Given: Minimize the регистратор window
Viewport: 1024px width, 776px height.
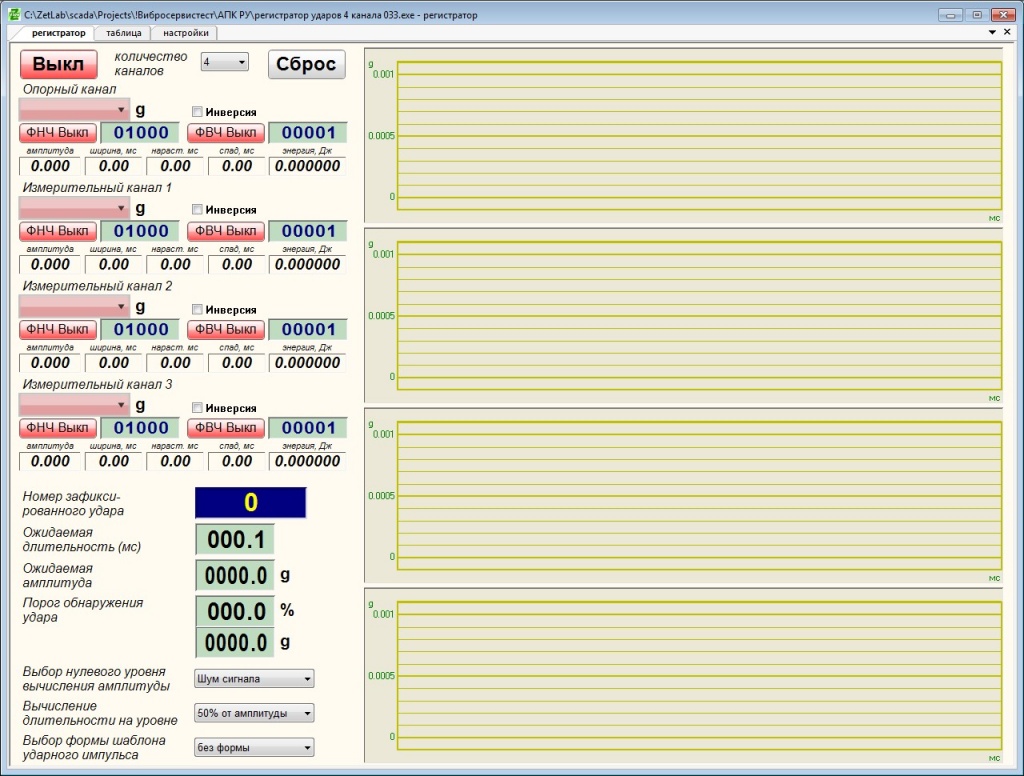Looking at the screenshot, I should pyautogui.click(x=950, y=14).
